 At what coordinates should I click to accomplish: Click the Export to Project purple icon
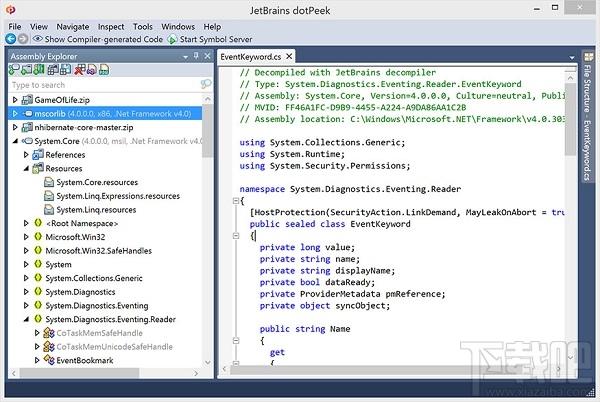(x=91, y=70)
